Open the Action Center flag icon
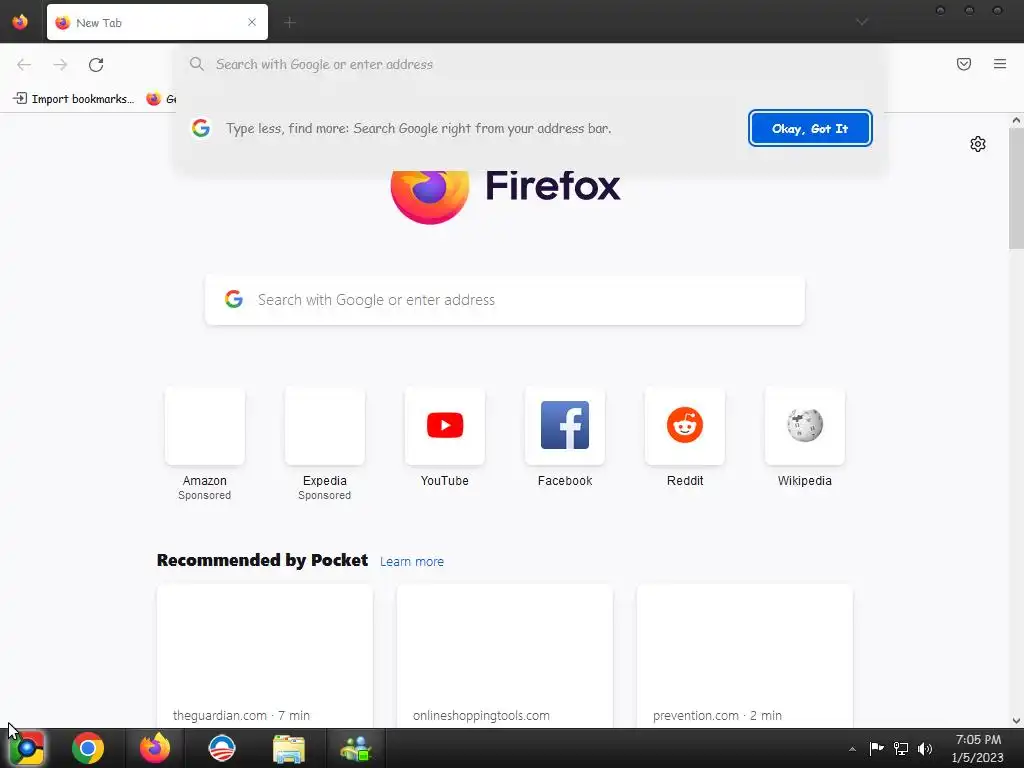 876,748
